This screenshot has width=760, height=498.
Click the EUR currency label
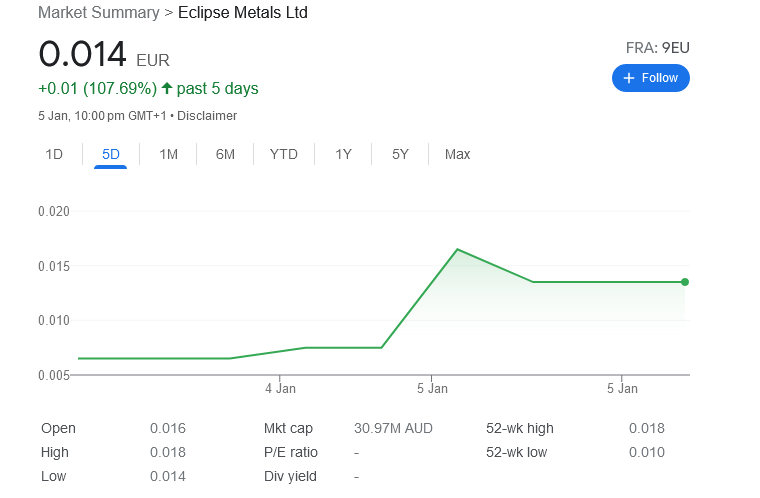(153, 61)
